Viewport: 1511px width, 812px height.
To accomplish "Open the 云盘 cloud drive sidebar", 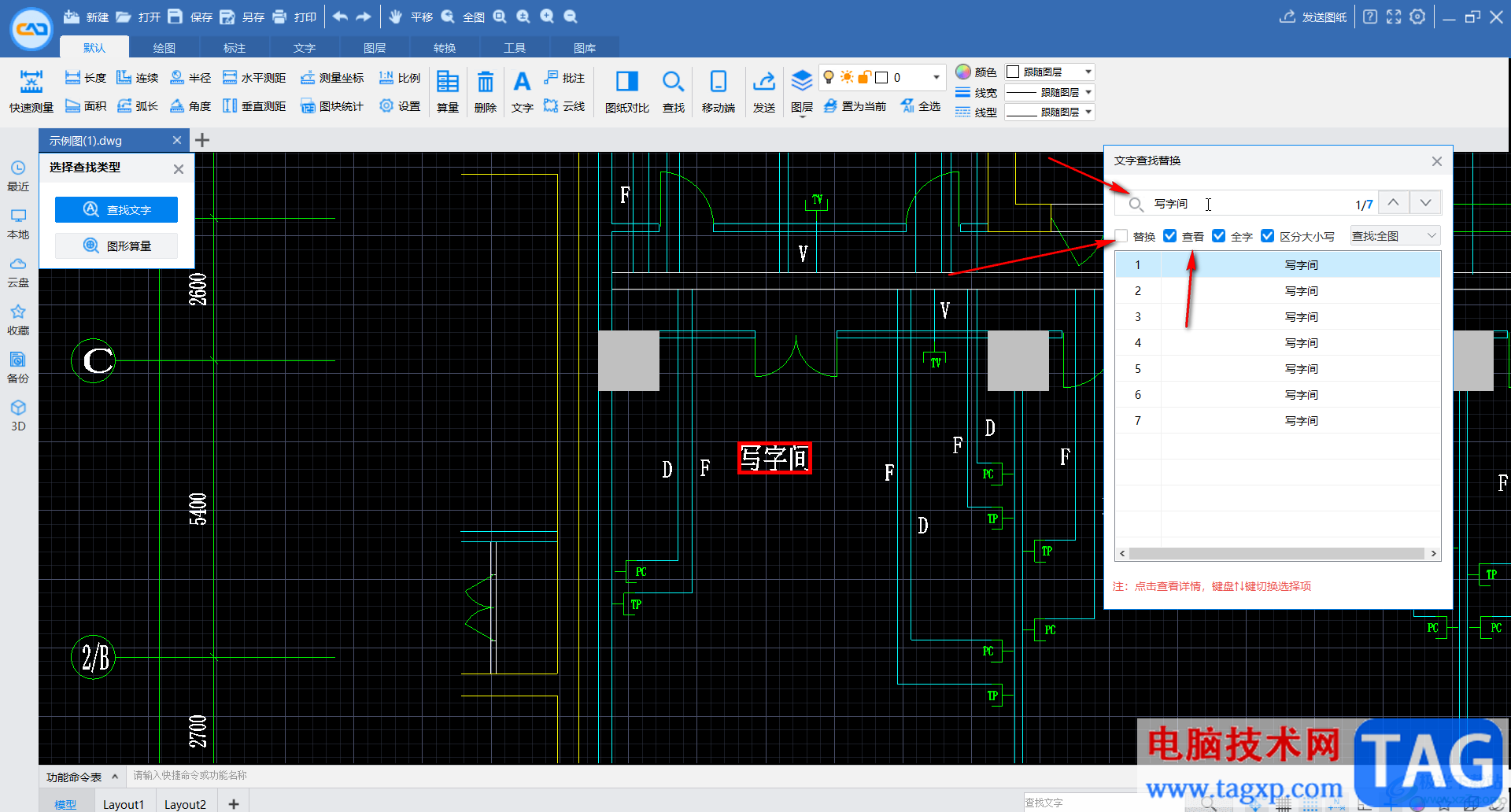I will point(18,271).
